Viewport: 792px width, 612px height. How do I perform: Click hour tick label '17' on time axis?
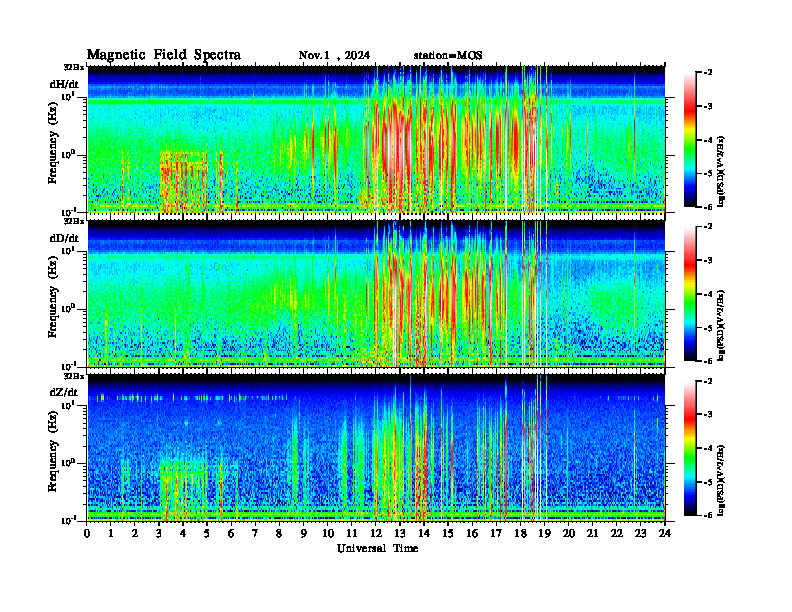click(x=496, y=533)
